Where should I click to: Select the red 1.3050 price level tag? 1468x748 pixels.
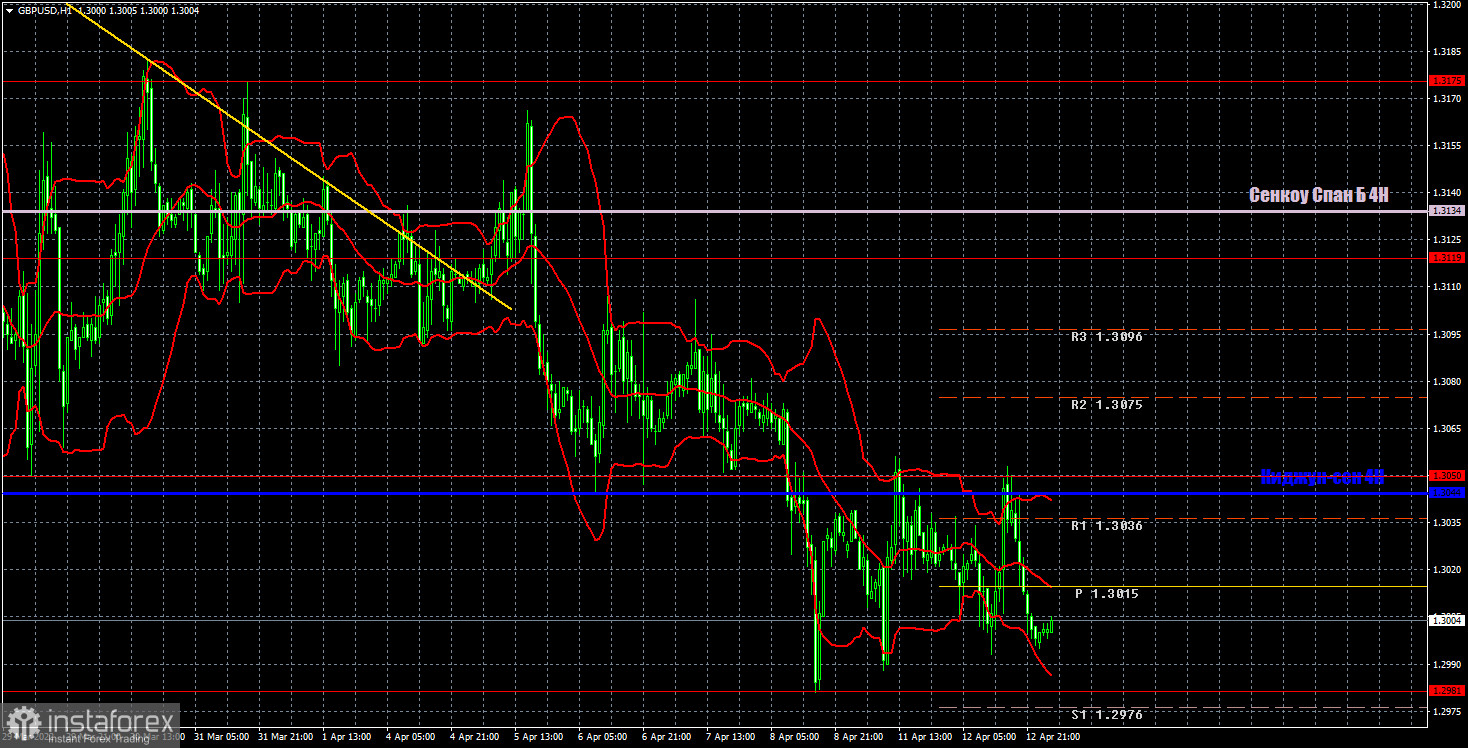pos(1446,476)
